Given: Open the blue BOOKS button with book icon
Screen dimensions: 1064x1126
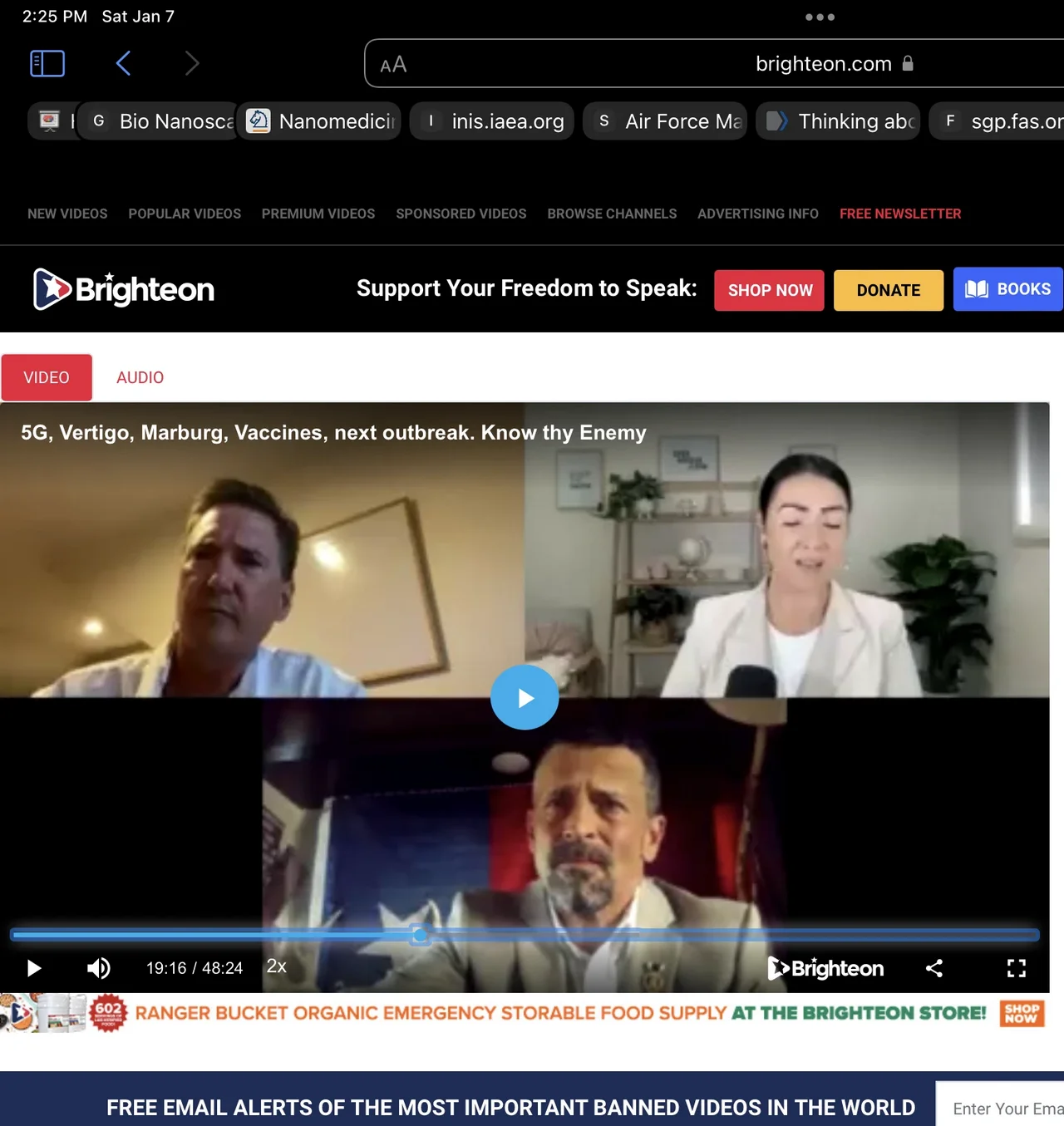Looking at the screenshot, I should (1007, 289).
